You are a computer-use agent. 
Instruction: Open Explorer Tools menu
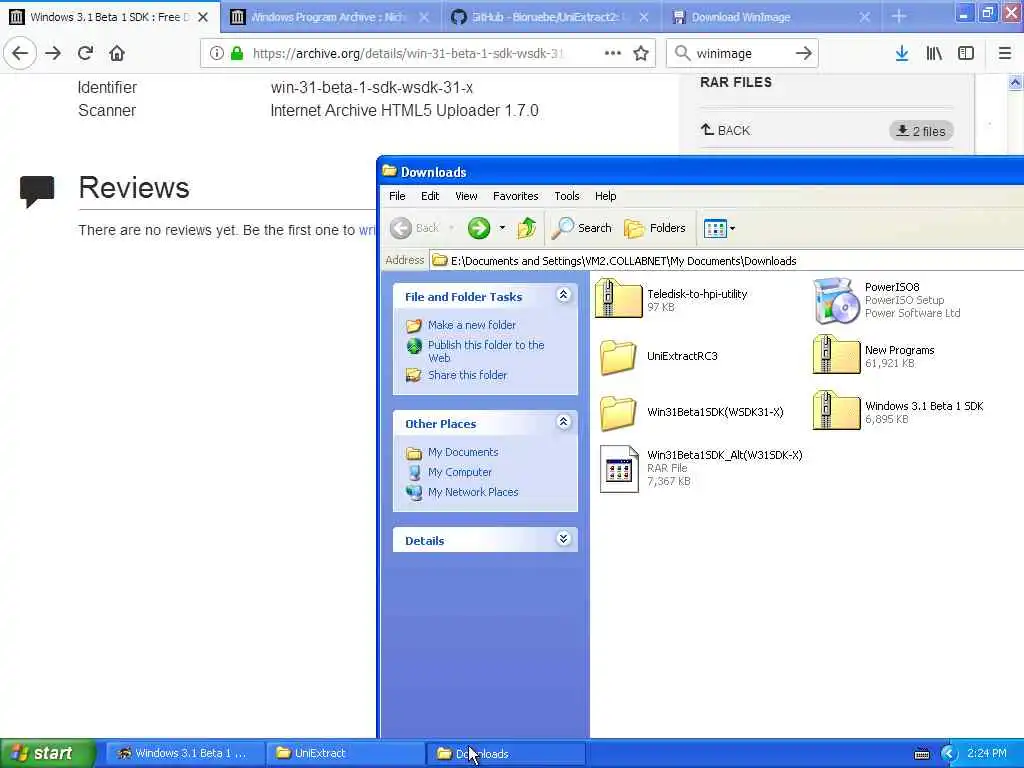coord(567,196)
